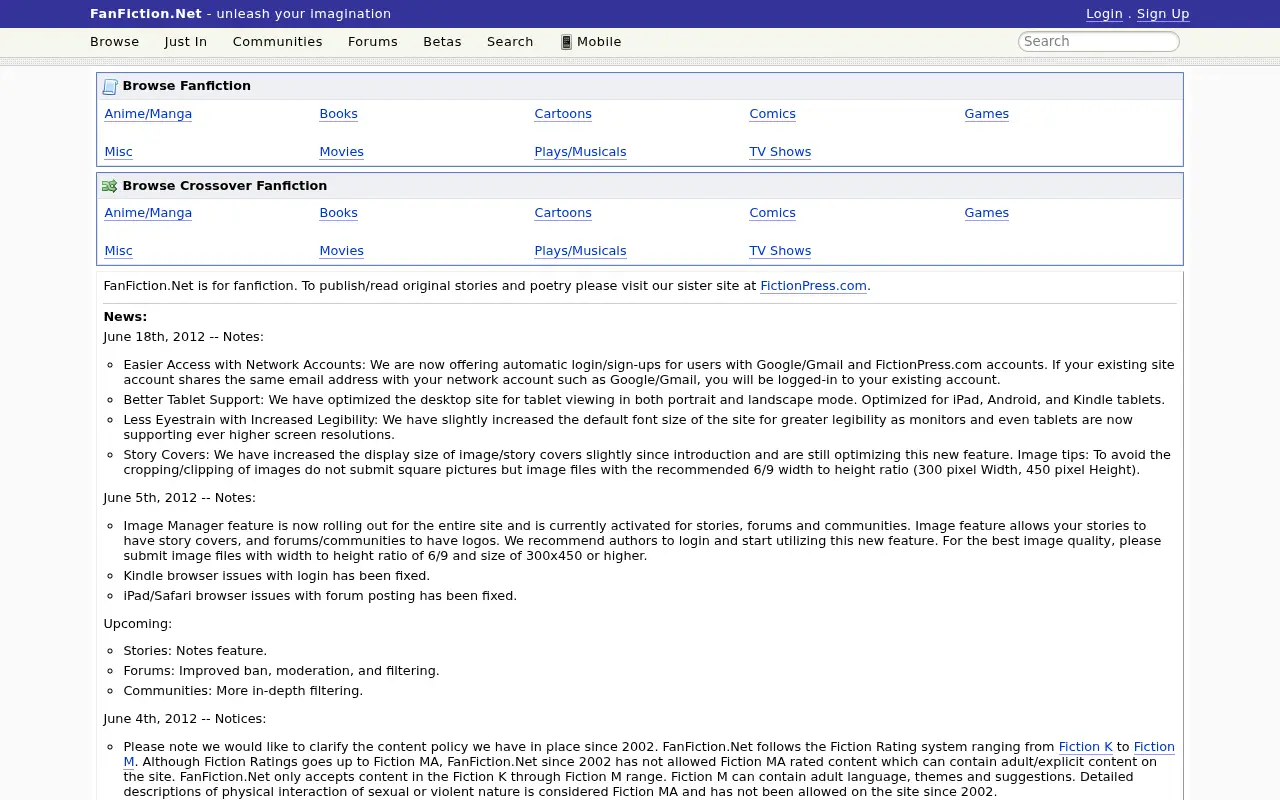
Task: Click the 'Upcoming:' heading text
Action: coord(138,624)
